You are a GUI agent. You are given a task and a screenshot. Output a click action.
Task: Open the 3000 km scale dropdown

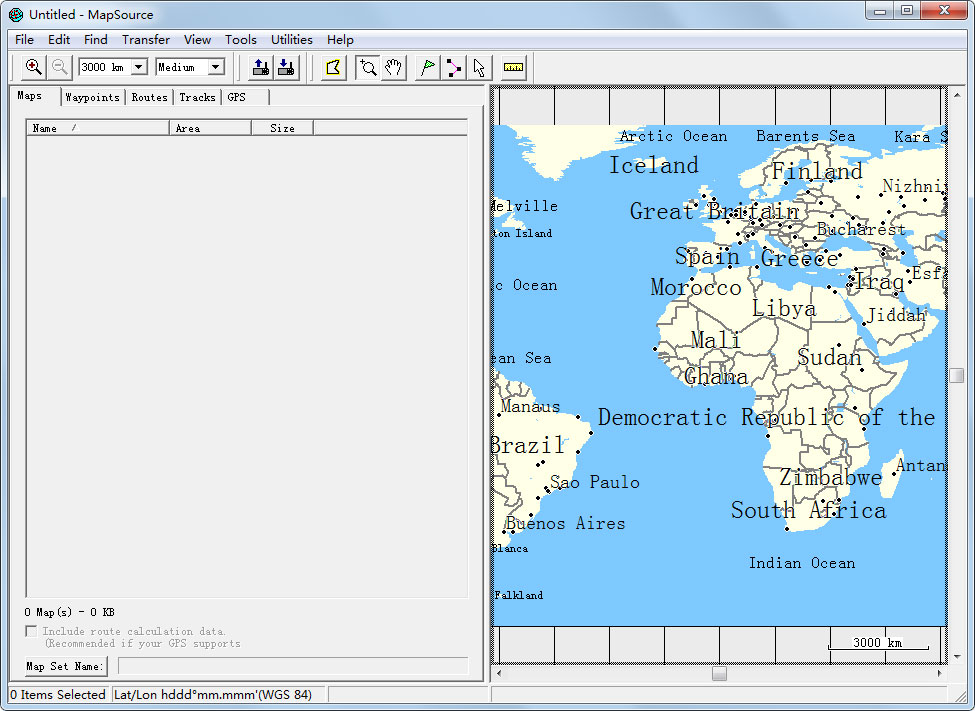point(138,67)
